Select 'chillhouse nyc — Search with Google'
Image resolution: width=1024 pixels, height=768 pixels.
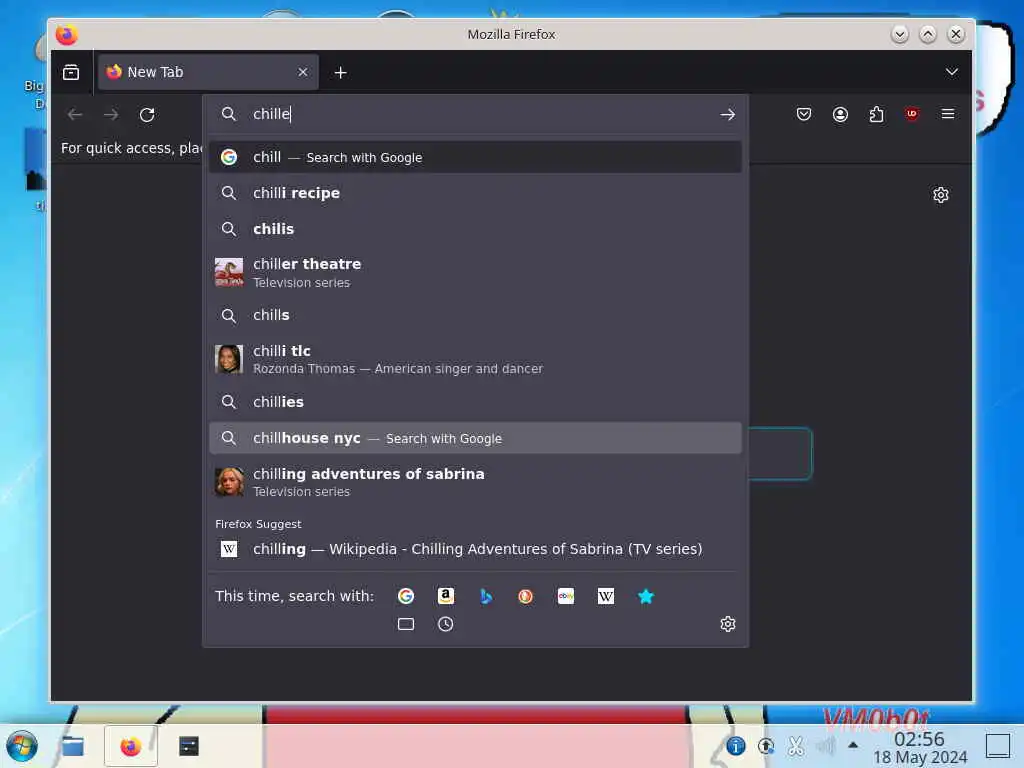(x=475, y=438)
